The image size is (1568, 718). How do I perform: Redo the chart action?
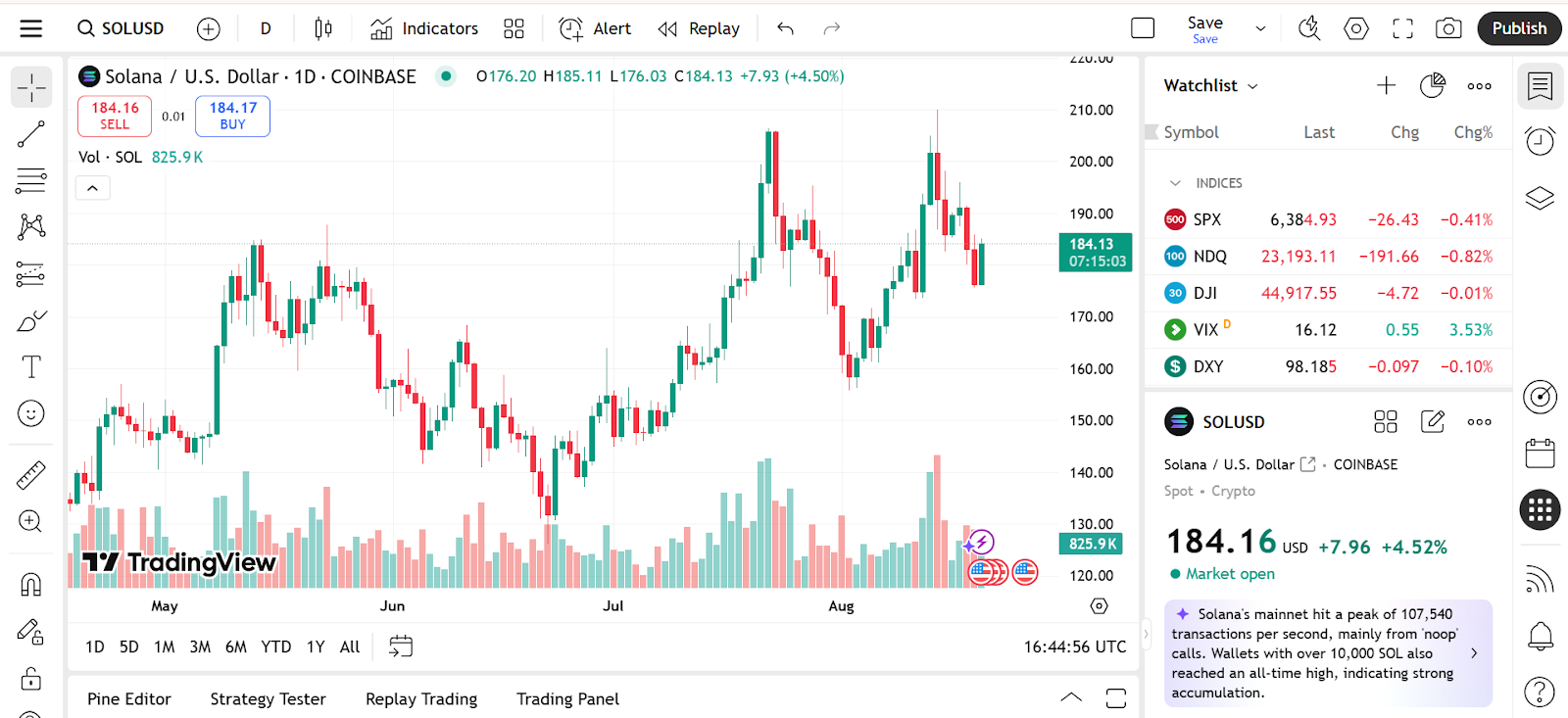tap(831, 28)
